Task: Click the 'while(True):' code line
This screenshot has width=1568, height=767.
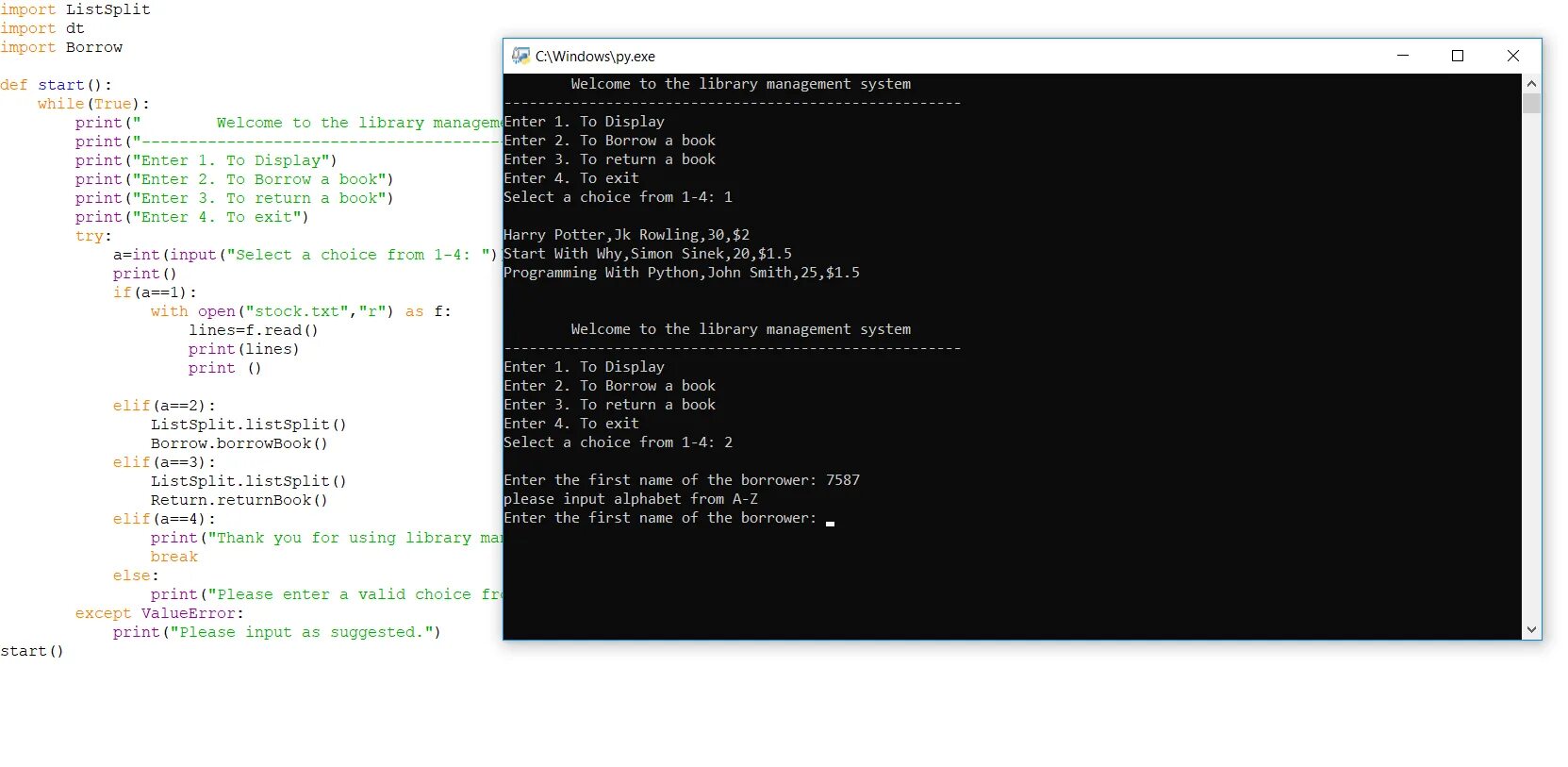Action: click(x=94, y=104)
